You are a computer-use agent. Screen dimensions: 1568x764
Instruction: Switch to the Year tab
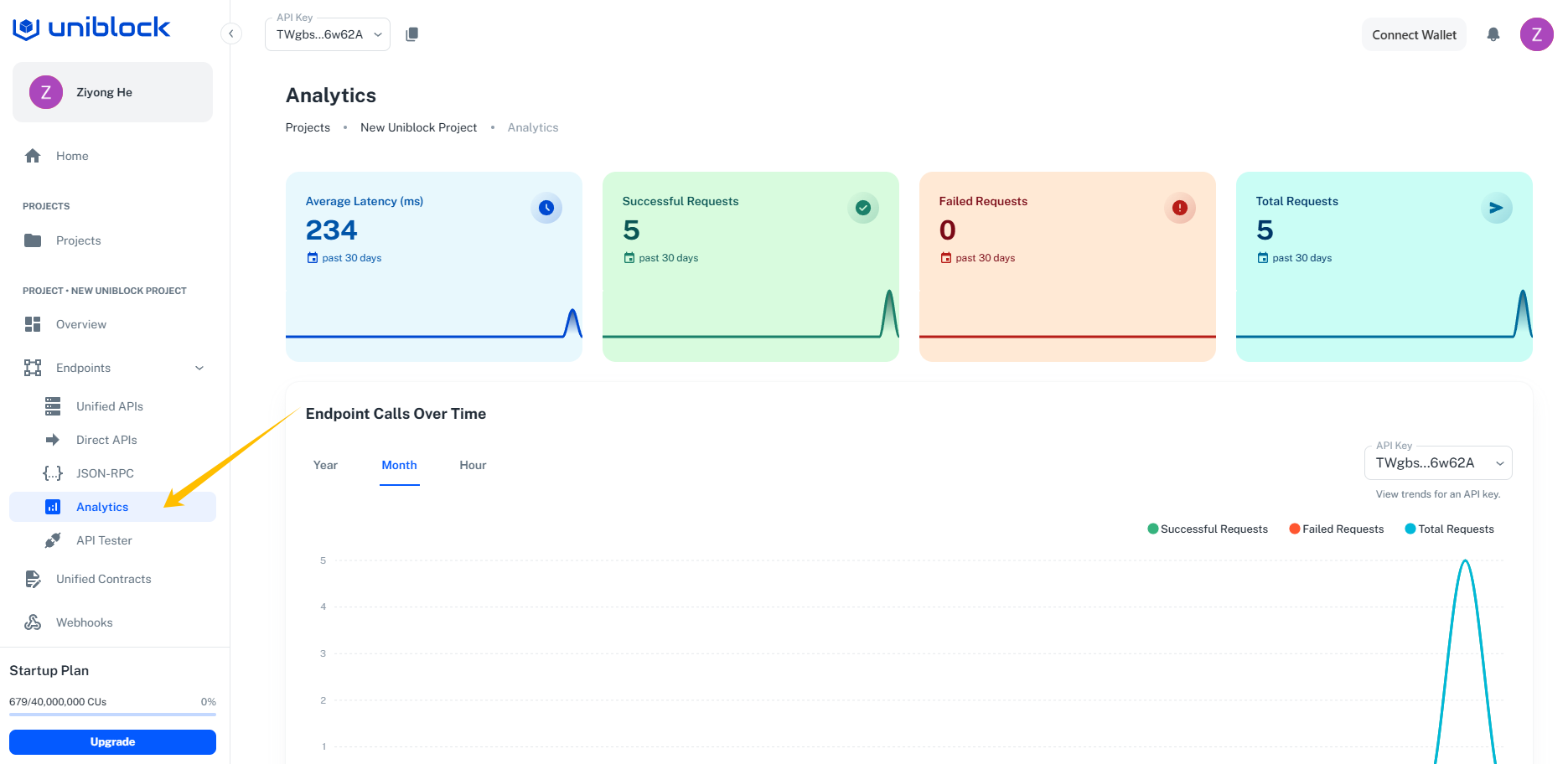coord(325,465)
